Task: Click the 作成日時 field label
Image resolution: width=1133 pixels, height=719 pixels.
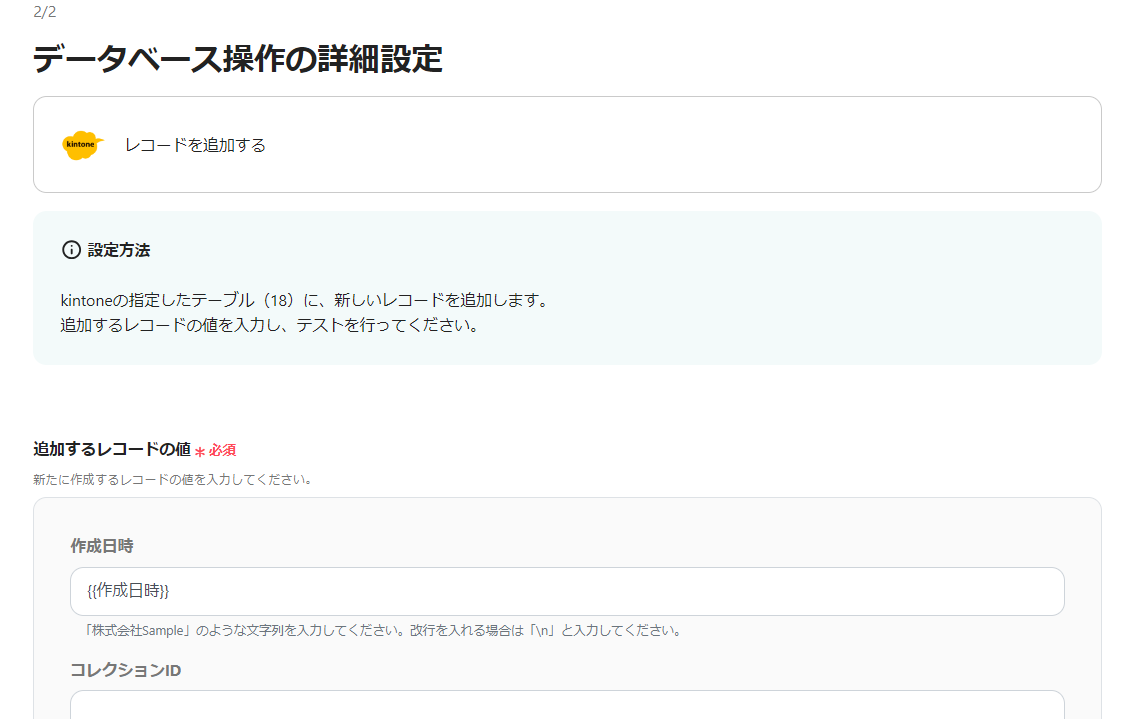Action: coord(102,546)
